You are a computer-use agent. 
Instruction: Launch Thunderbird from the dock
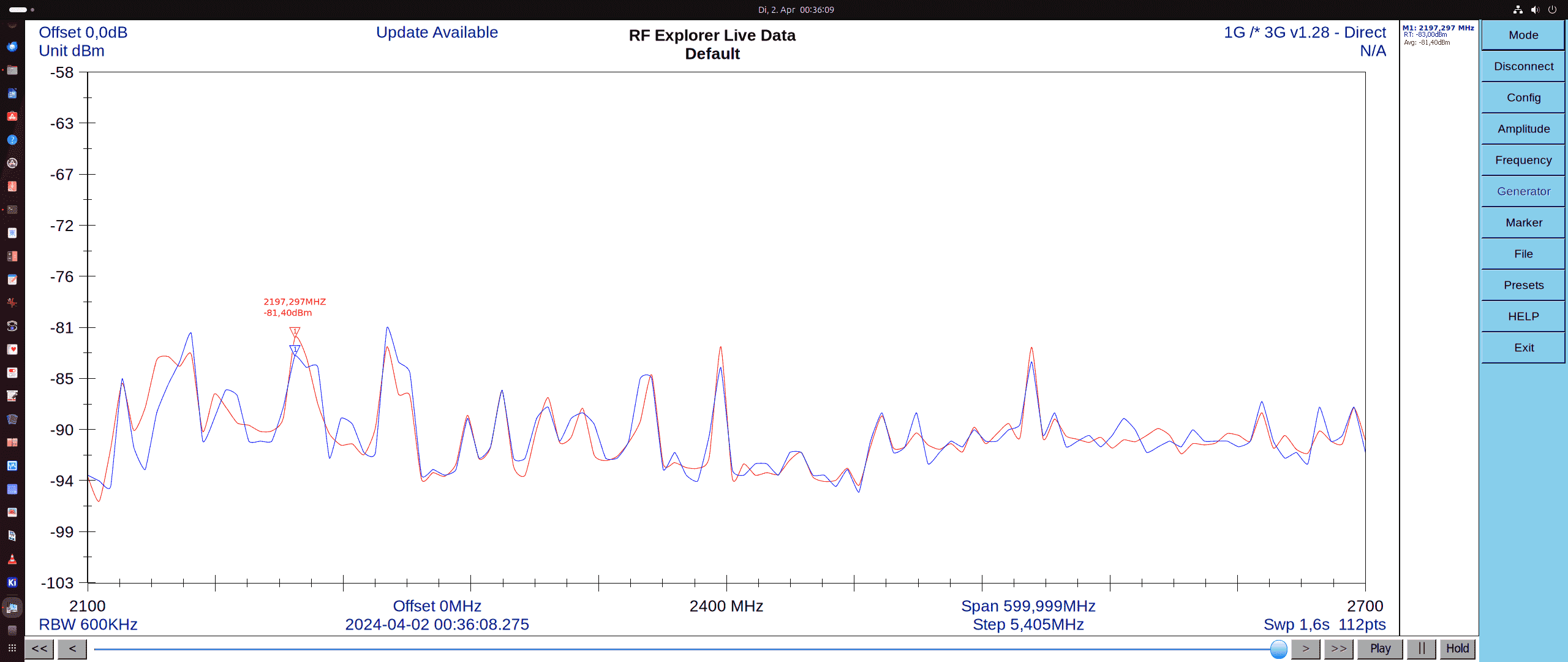pos(12,47)
